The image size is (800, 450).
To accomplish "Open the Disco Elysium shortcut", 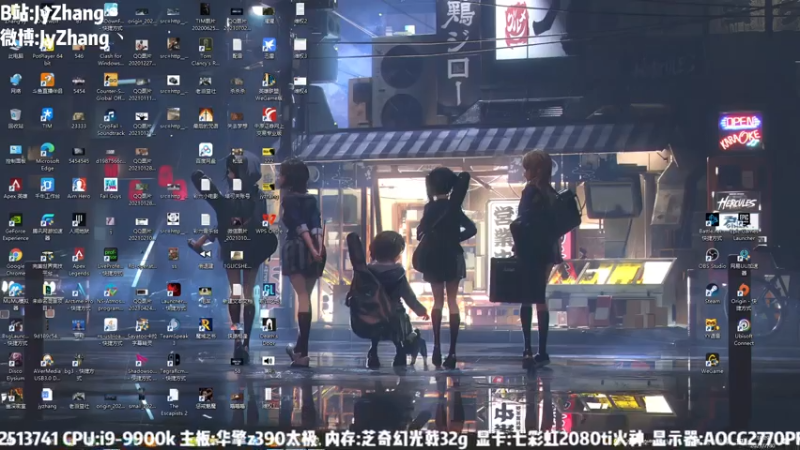I will click(15, 366).
